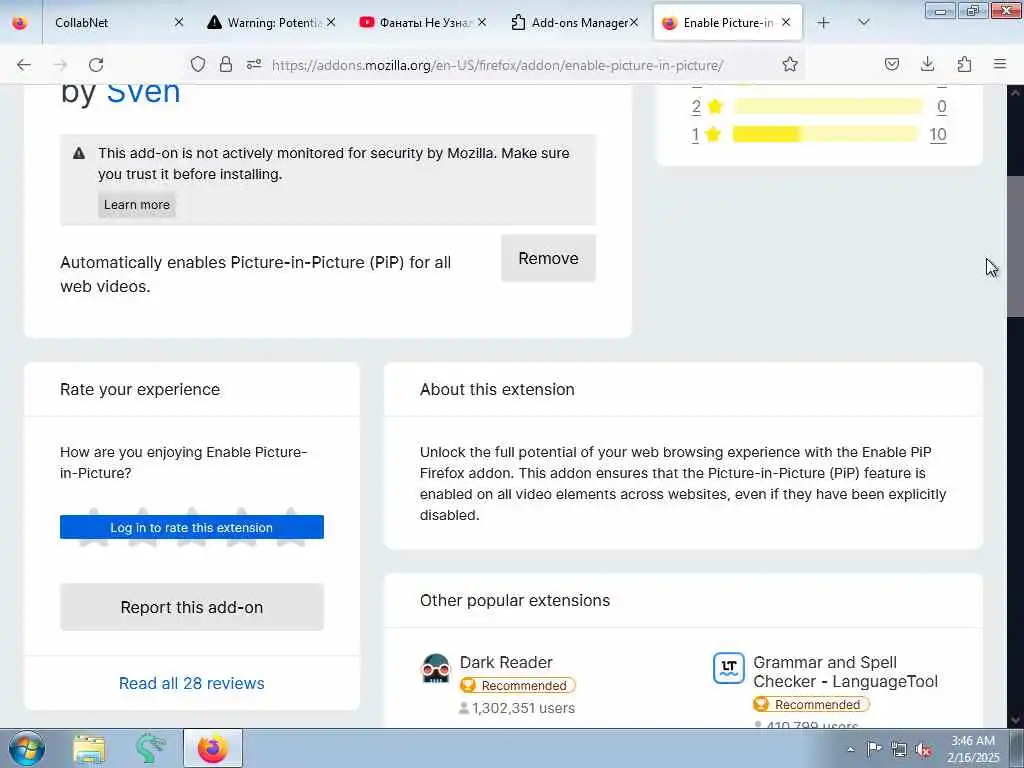Click Dark Reader icon
This screenshot has width=1024, height=768.
point(436,668)
